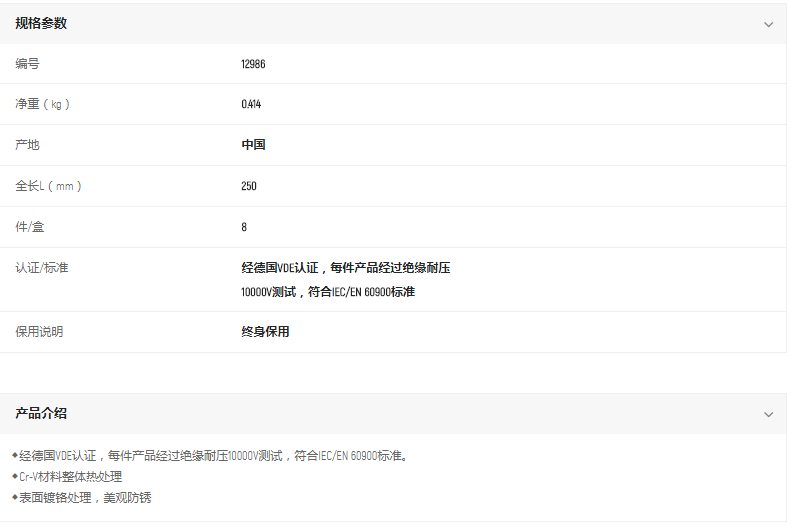The height and width of the screenshot is (529, 792).
Task: Click the 产品介绍 section title
Action: (x=41, y=413)
